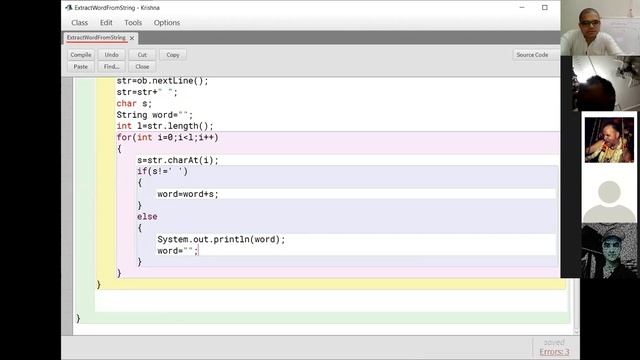Click the 'System.out.println(word);' line
The height and width of the screenshot is (360, 640).
[221, 240]
